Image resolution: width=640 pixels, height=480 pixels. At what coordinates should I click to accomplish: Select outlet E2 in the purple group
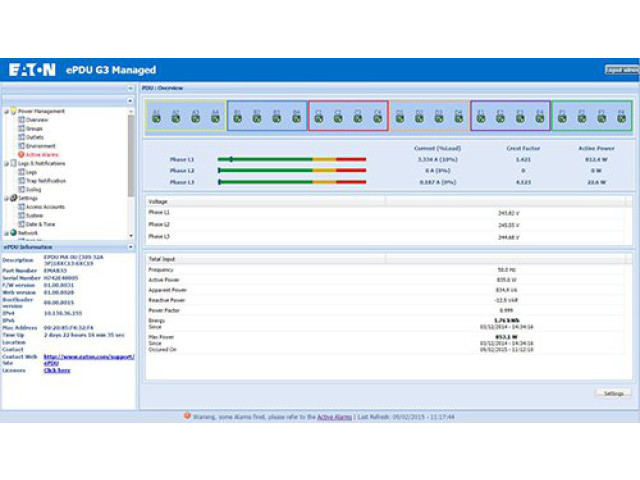(500, 118)
